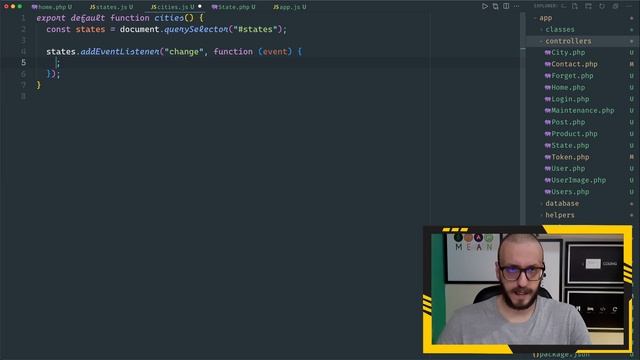Collapse the app folder
The width and height of the screenshot is (640, 360).
point(546,18)
